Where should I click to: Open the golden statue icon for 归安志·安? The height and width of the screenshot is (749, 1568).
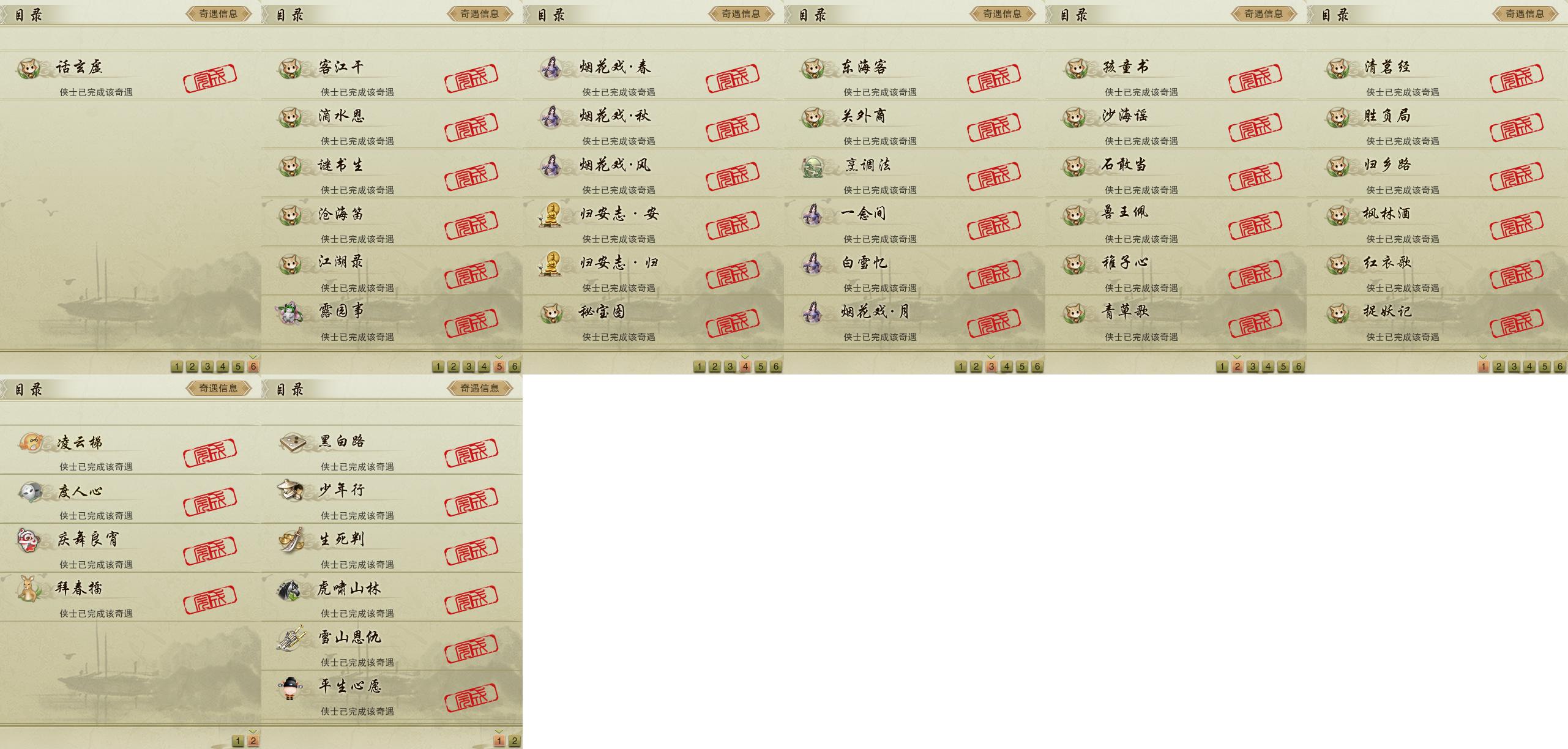551,215
